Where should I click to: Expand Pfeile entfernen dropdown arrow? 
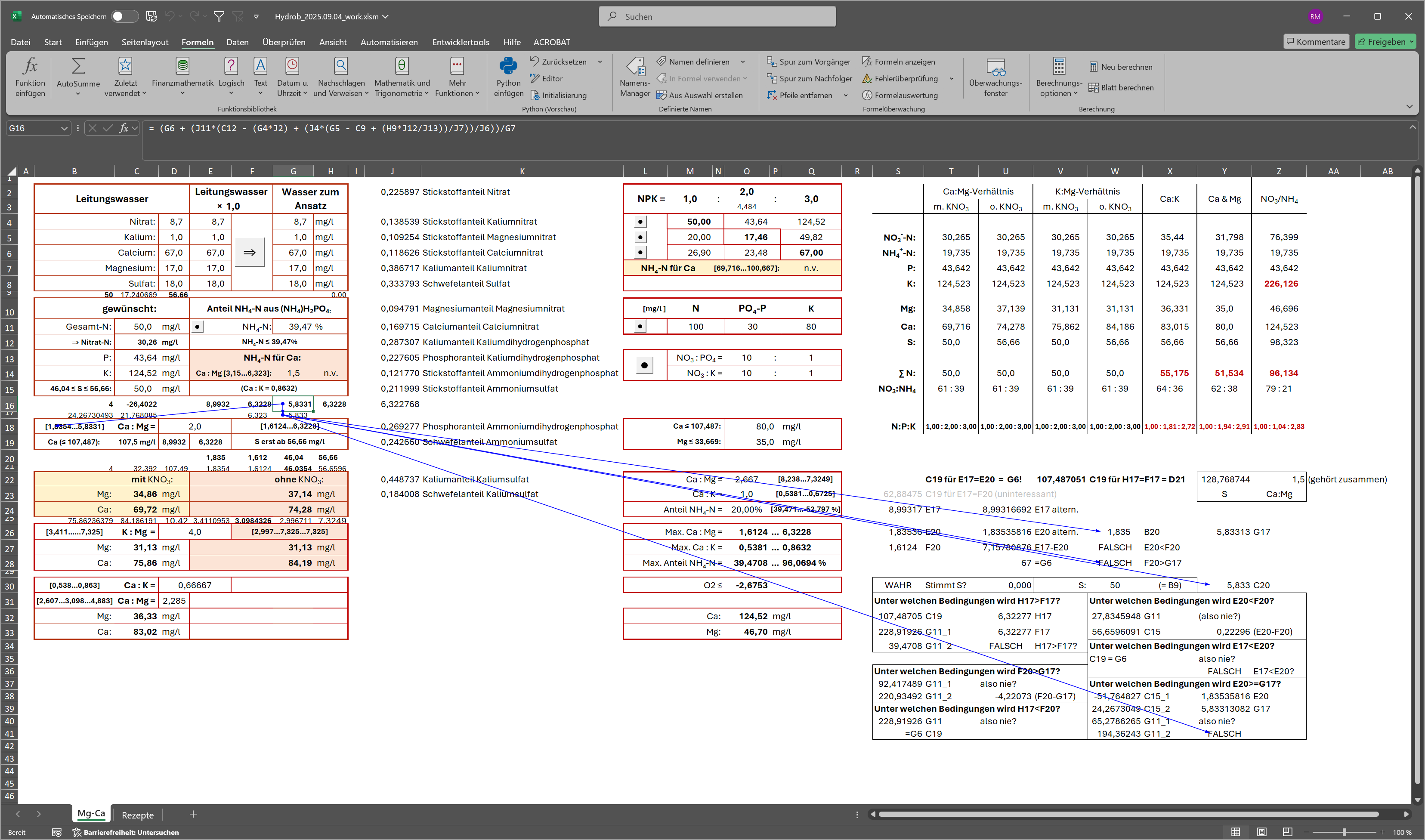pyautogui.click(x=846, y=96)
